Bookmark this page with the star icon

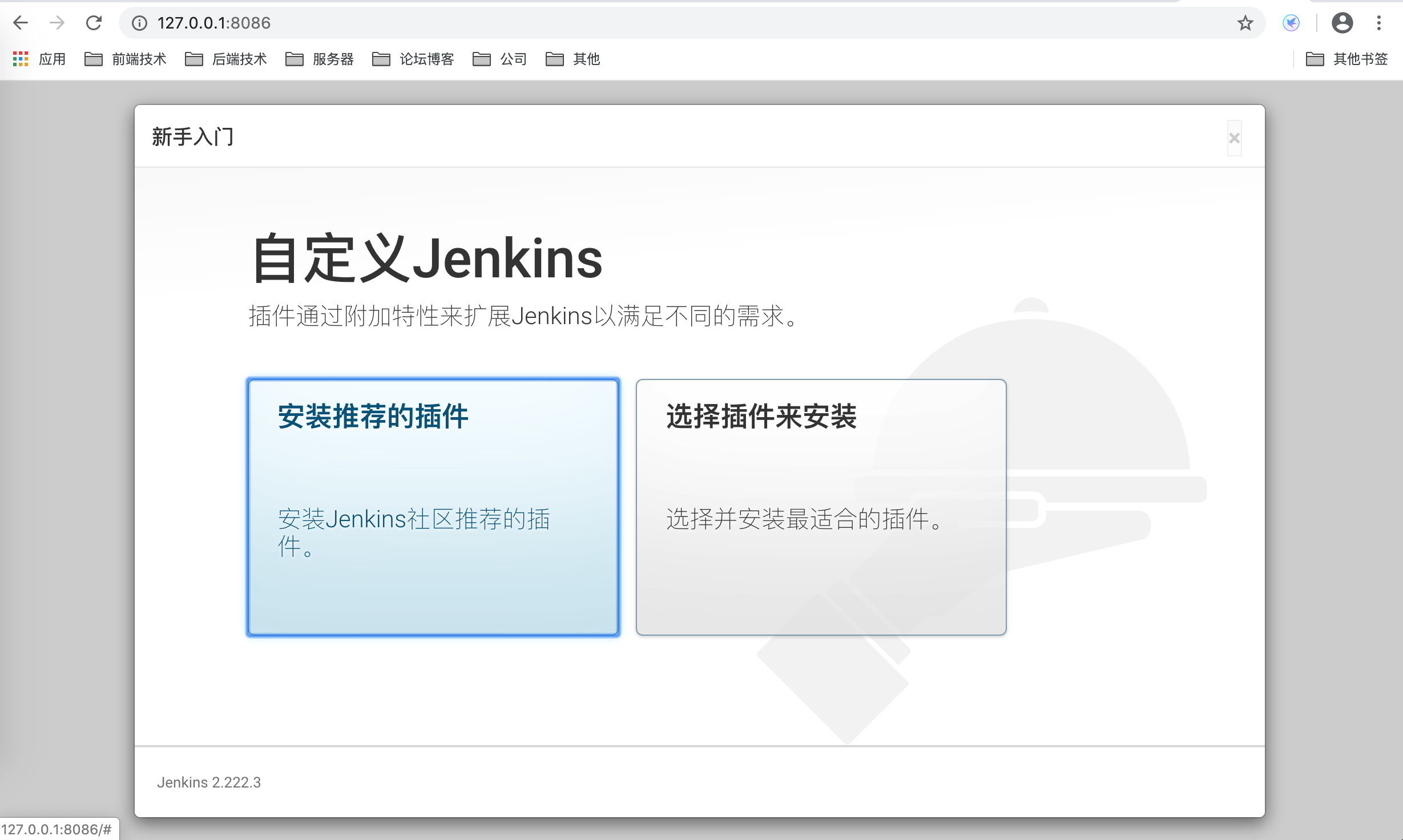pyautogui.click(x=1245, y=23)
